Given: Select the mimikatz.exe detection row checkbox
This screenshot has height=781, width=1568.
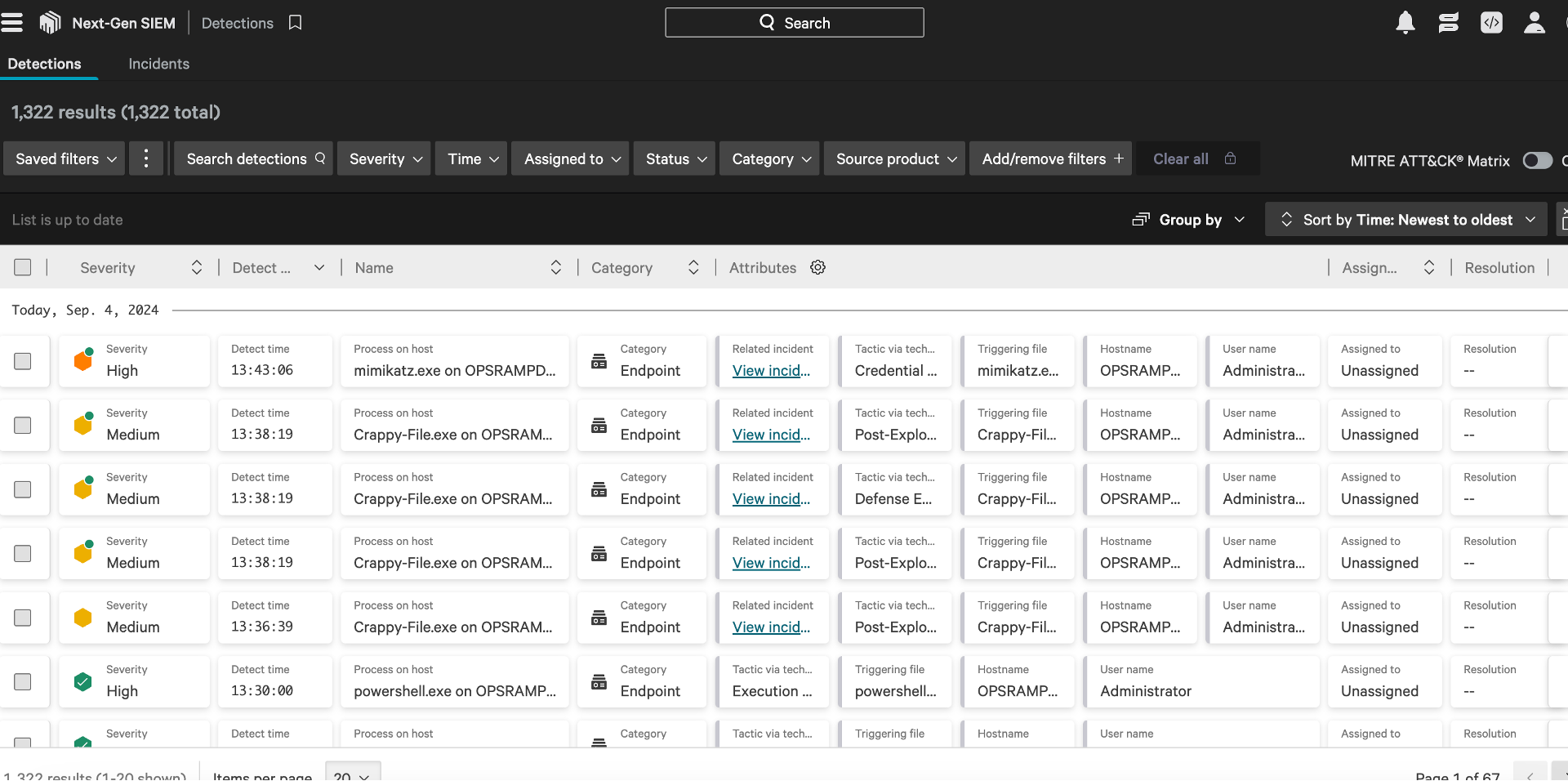Looking at the screenshot, I should [23, 361].
